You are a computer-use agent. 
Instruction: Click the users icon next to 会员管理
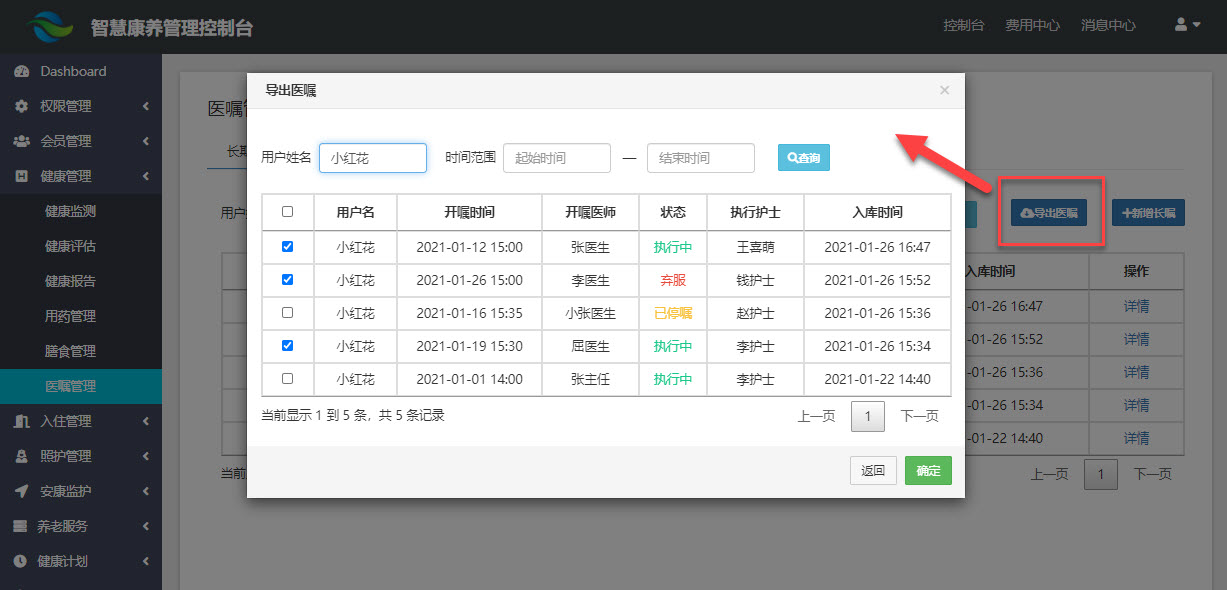click(20, 141)
